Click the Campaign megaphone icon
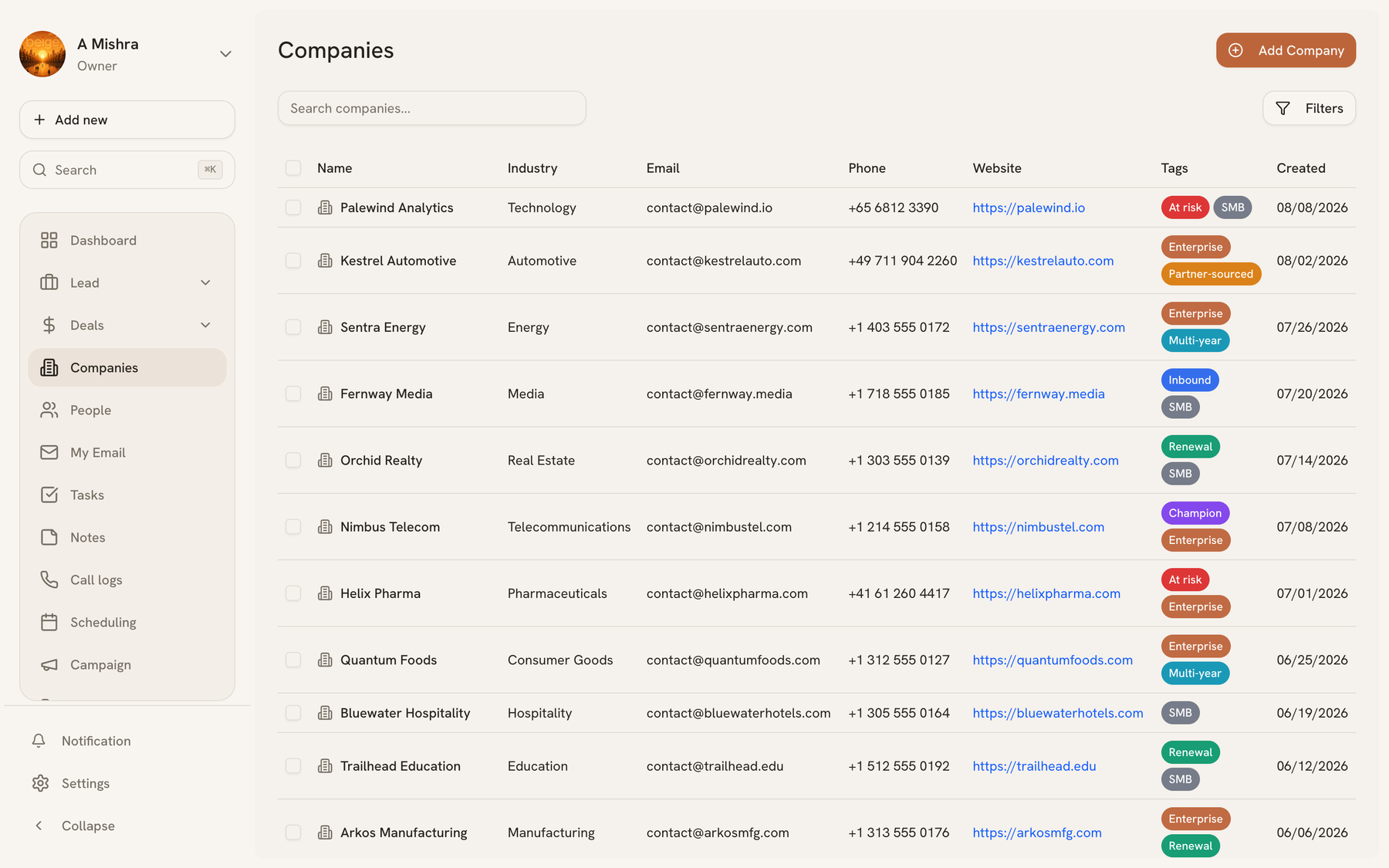The width and height of the screenshot is (1389, 868). [x=49, y=665]
